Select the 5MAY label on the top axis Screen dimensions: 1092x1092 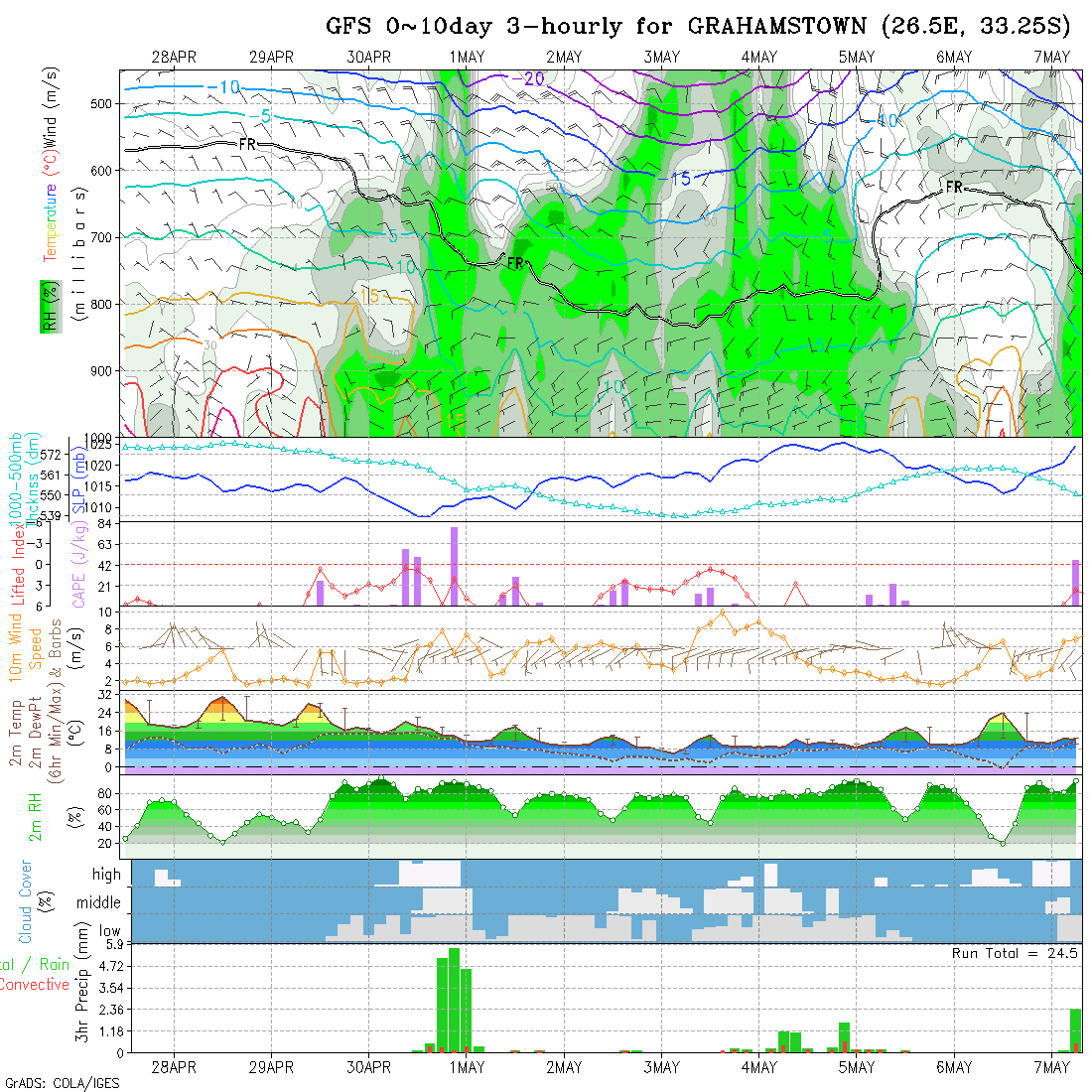[857, 58]
